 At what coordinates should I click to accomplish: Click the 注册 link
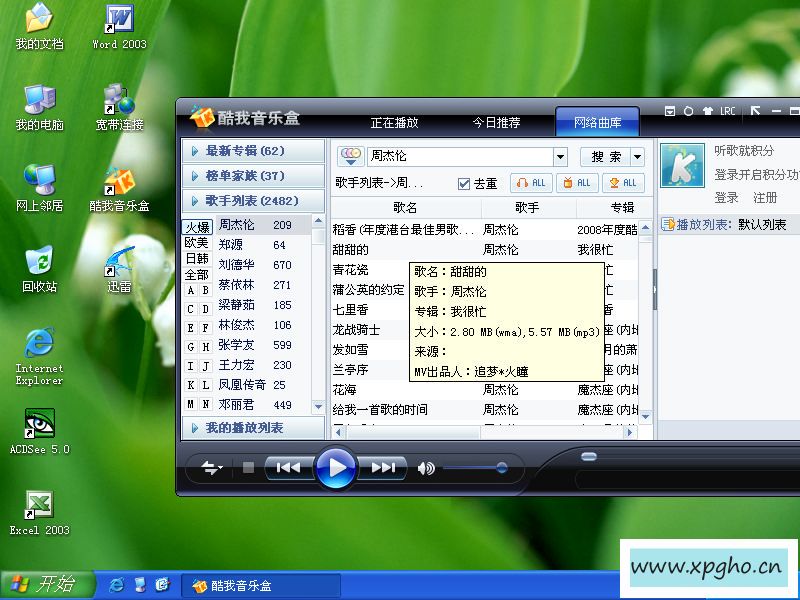pyautogui.click(x=765, y=197)
